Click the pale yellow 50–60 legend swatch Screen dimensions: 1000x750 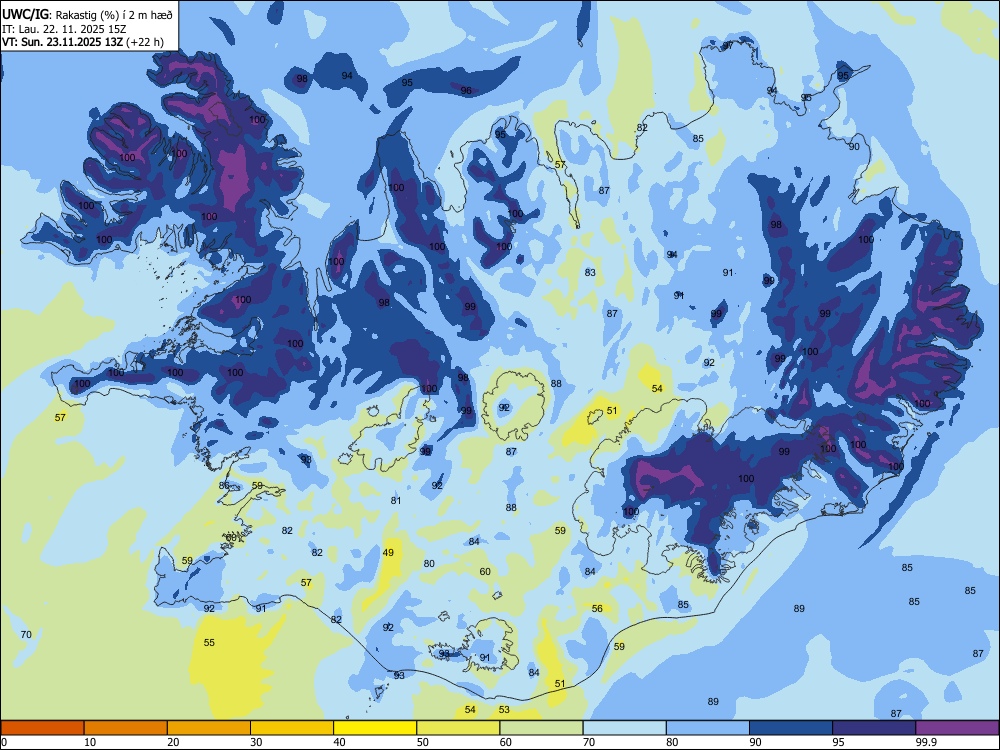click(x=458, y=728)
